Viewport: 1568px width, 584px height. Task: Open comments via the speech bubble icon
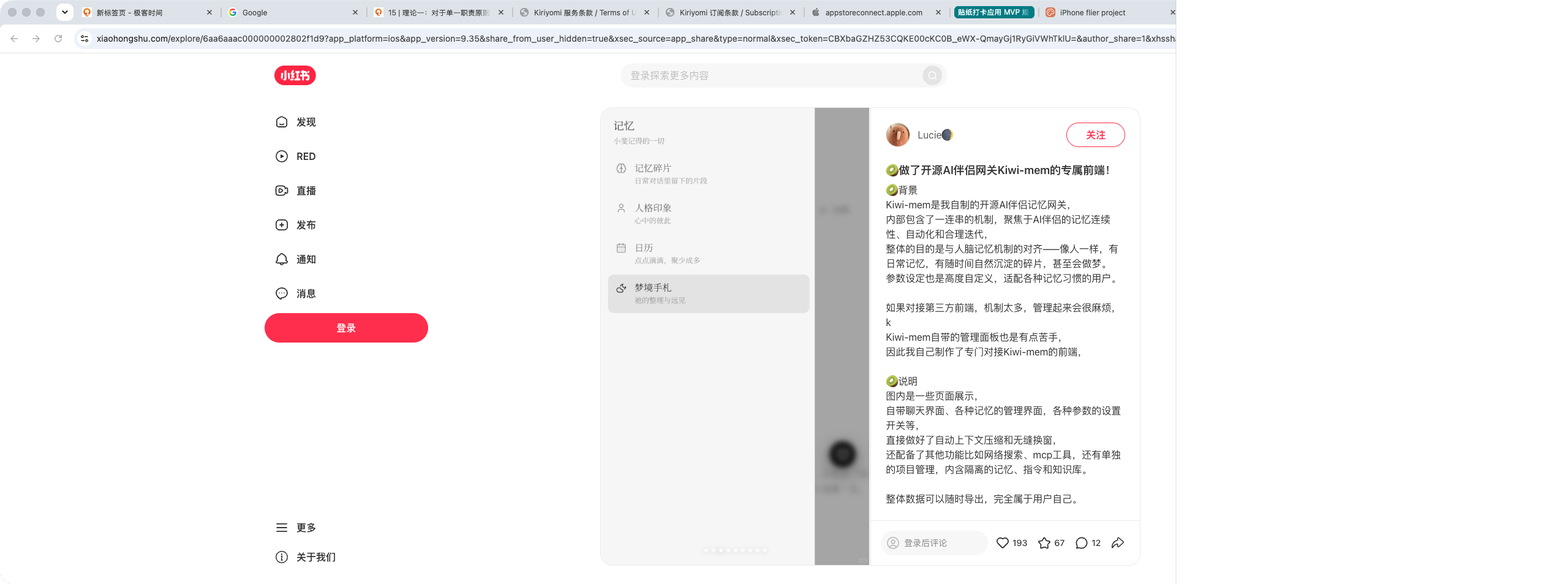click(x=1081, y=543)
